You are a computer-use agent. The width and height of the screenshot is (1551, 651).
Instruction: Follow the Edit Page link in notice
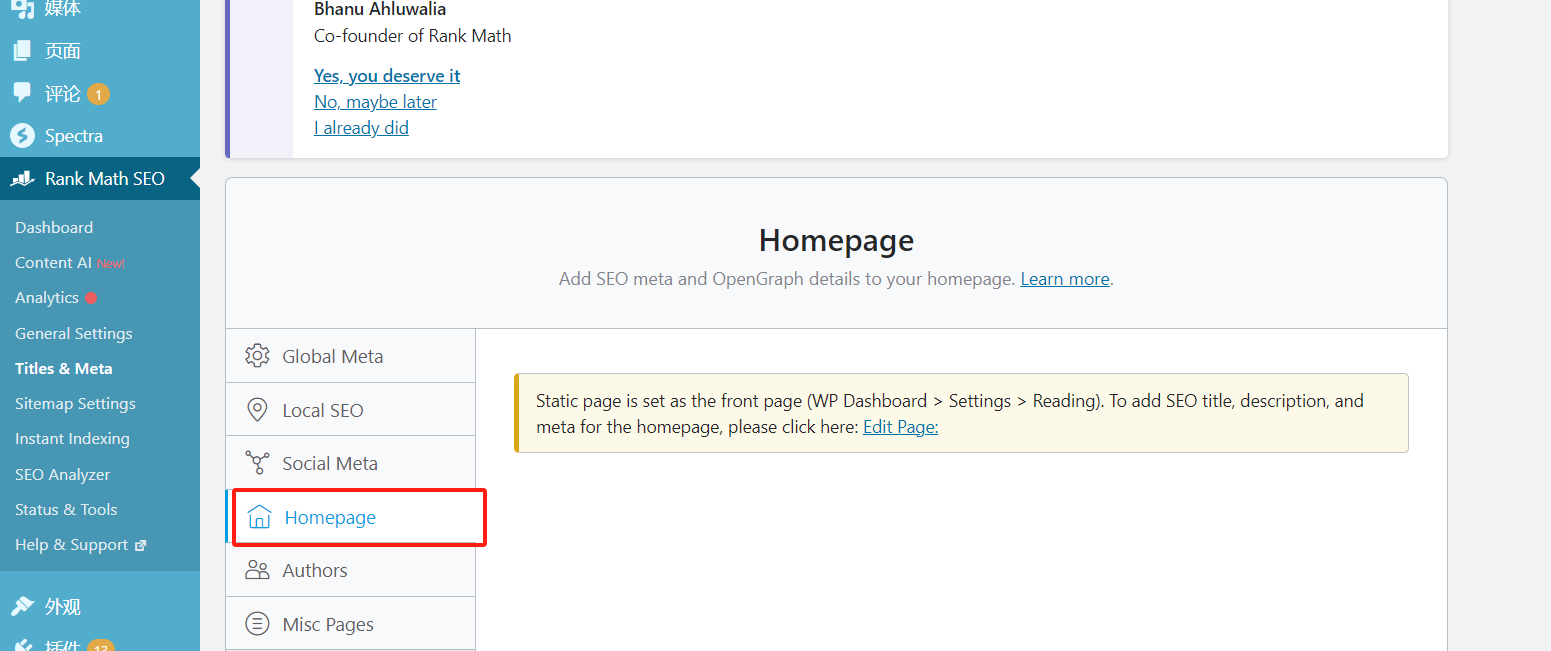coord(900,427)
